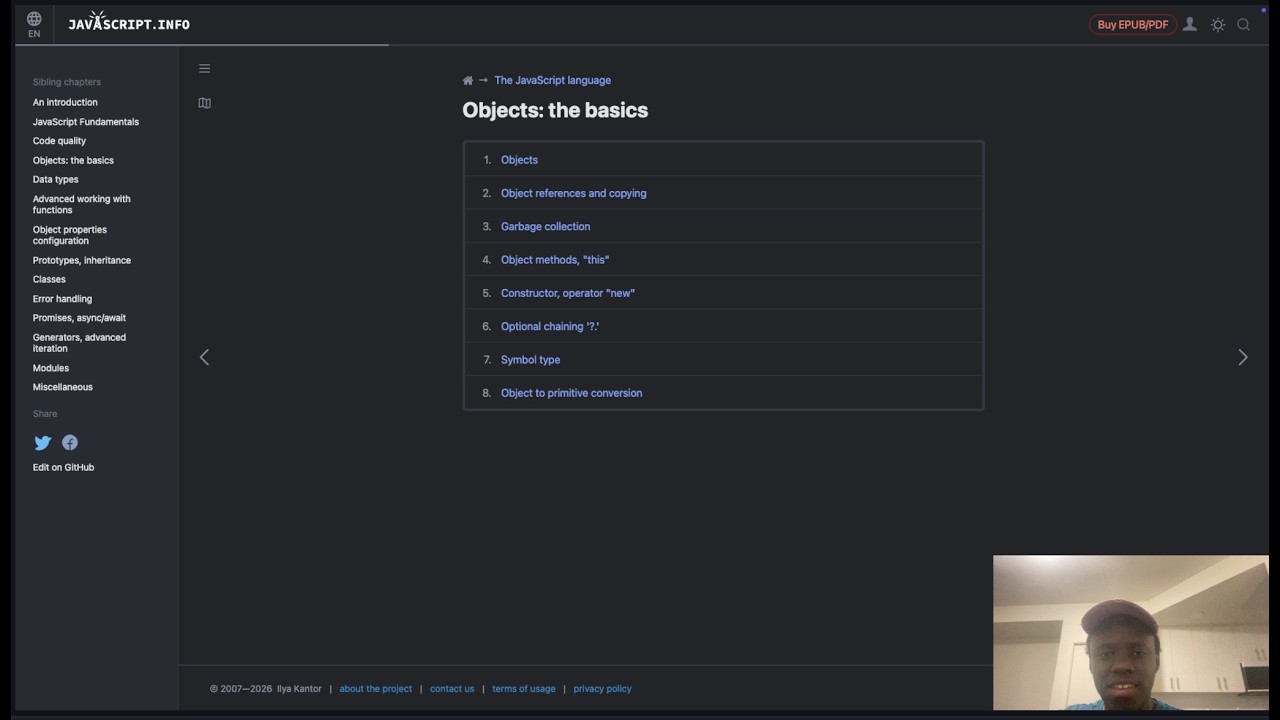This screenshot has height=720, width=1280.
Task: Open The JavaScript language breadcrumb link
Action: pos(552,80)
